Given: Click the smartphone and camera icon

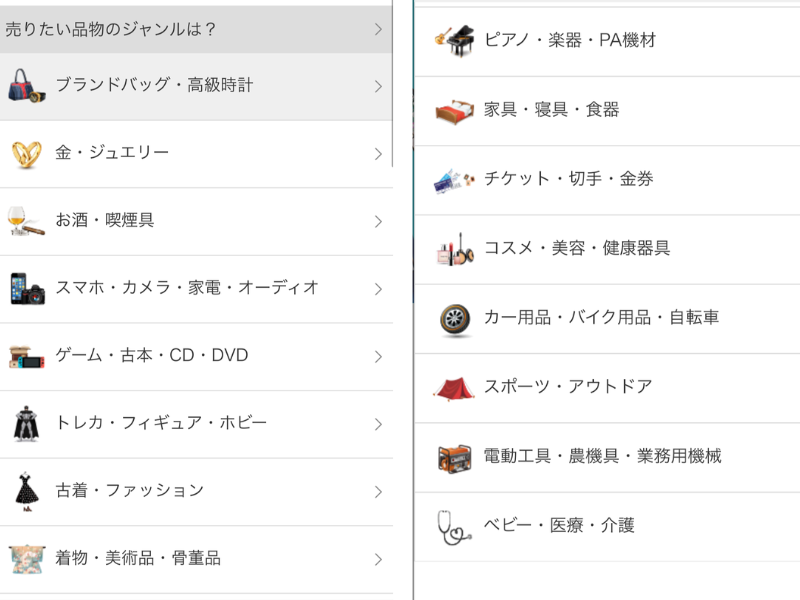Looking at the screenshot, I should 27,289.
